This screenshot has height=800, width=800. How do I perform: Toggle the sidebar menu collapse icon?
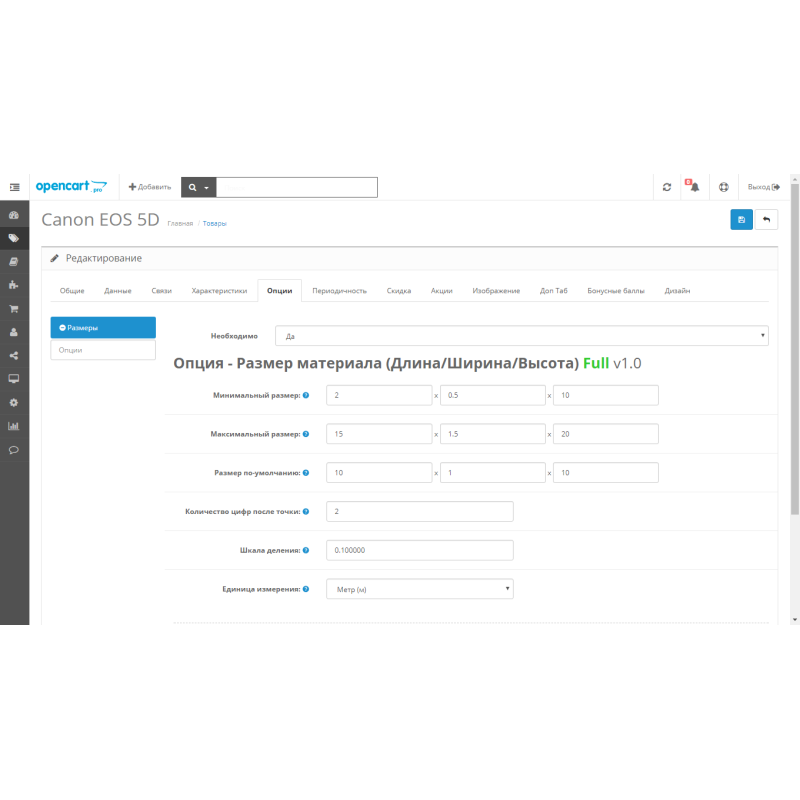tap(14, 187)
